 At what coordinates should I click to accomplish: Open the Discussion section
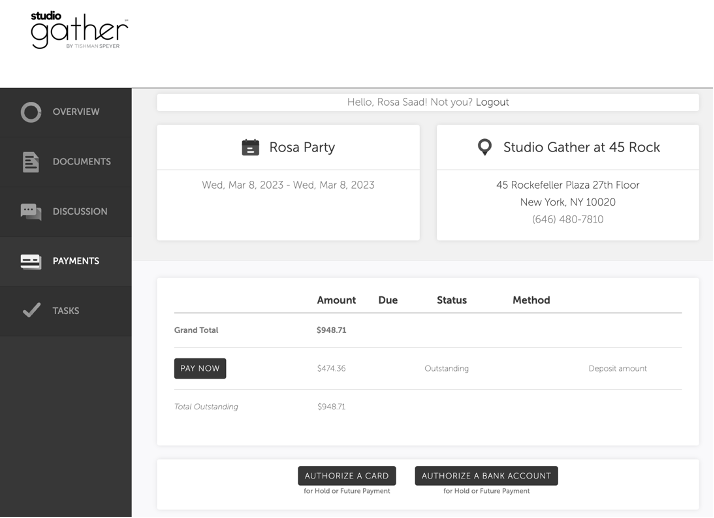(79, 211)
